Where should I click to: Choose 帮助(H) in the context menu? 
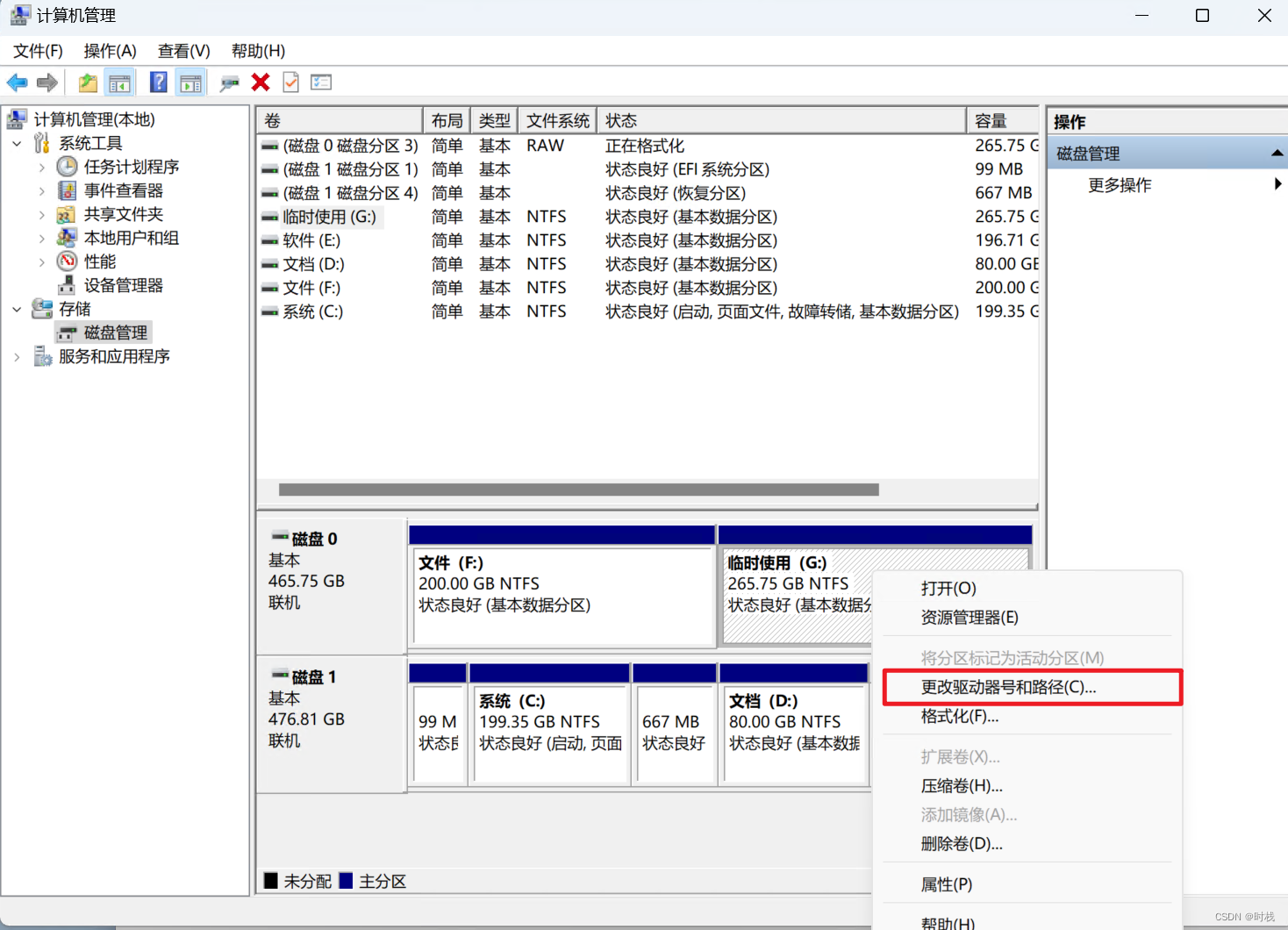[x=1027, y=922]
